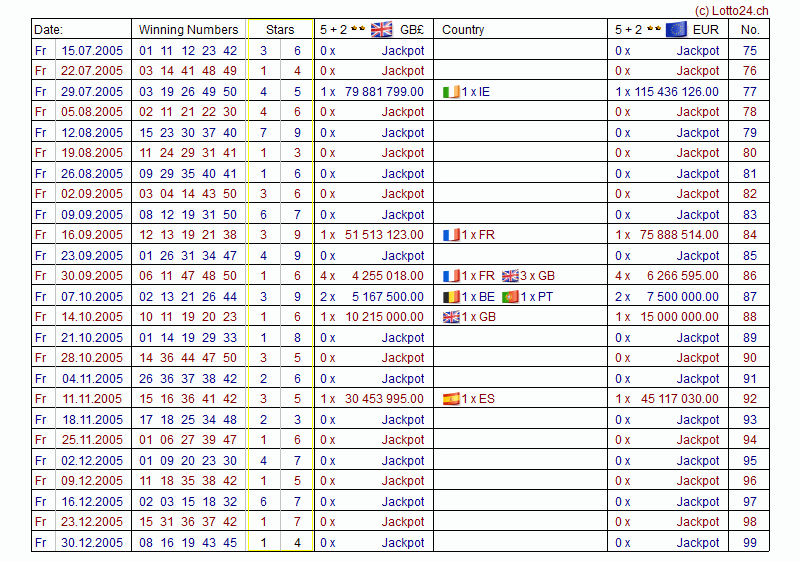The height and width of the screenshot is (562, 800).
Task: Click the French flag in draw 84 row
Action: pos(451,235)
